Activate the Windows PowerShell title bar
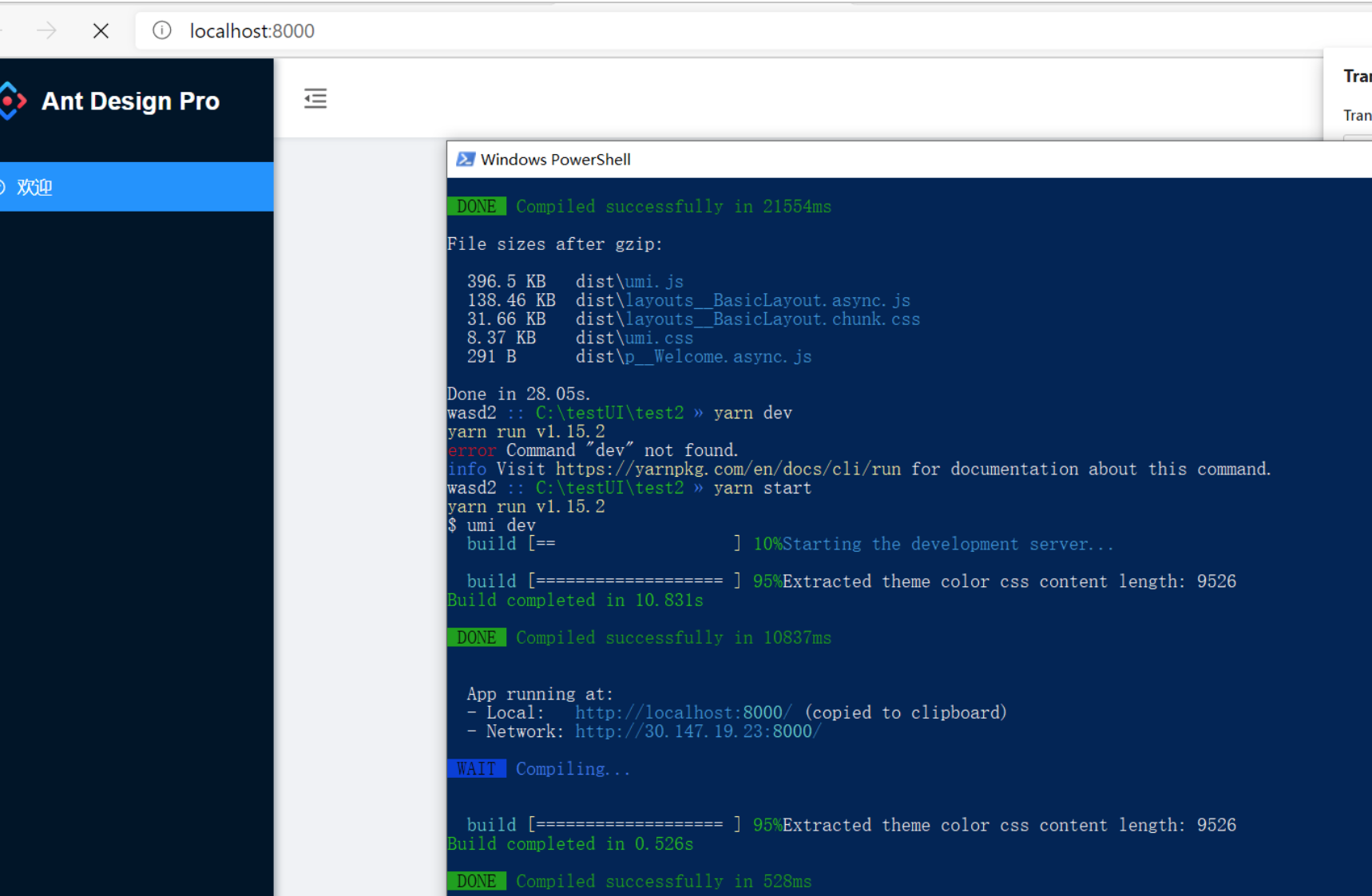This screenshot has height=896, width=1372. (910, 160)
